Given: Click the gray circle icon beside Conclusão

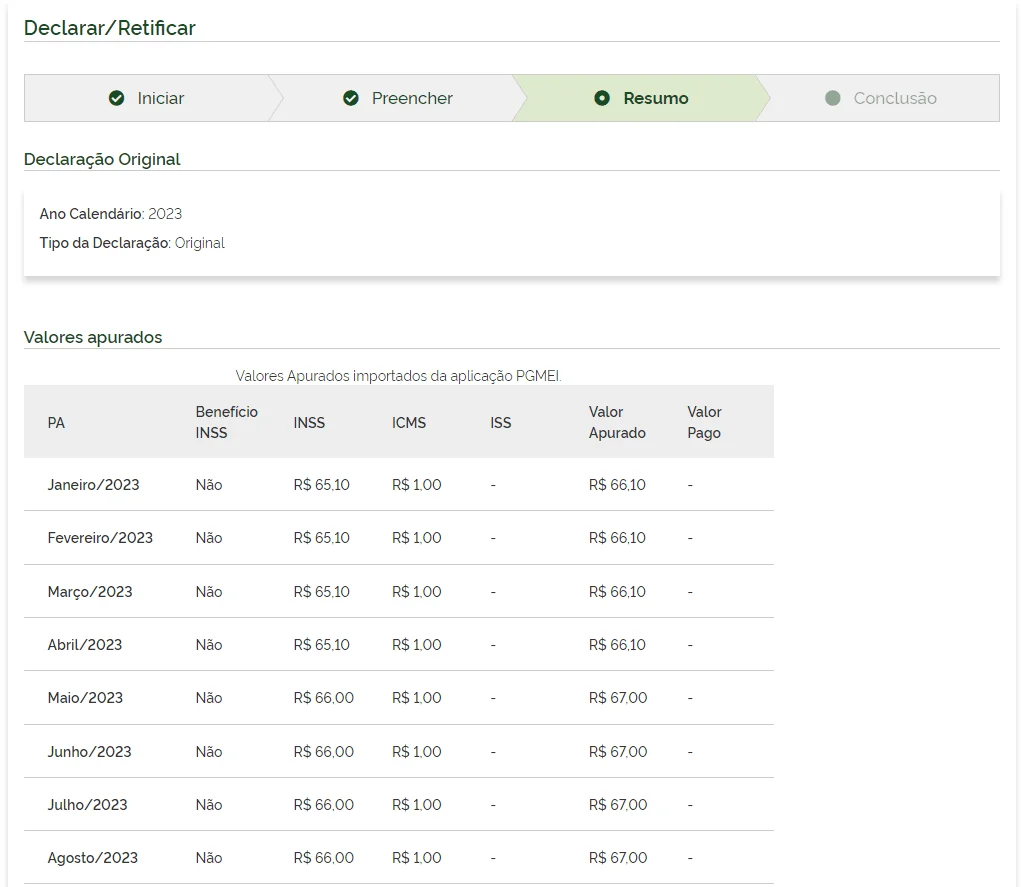Looking at the screenshot, I should coord(835,98).
